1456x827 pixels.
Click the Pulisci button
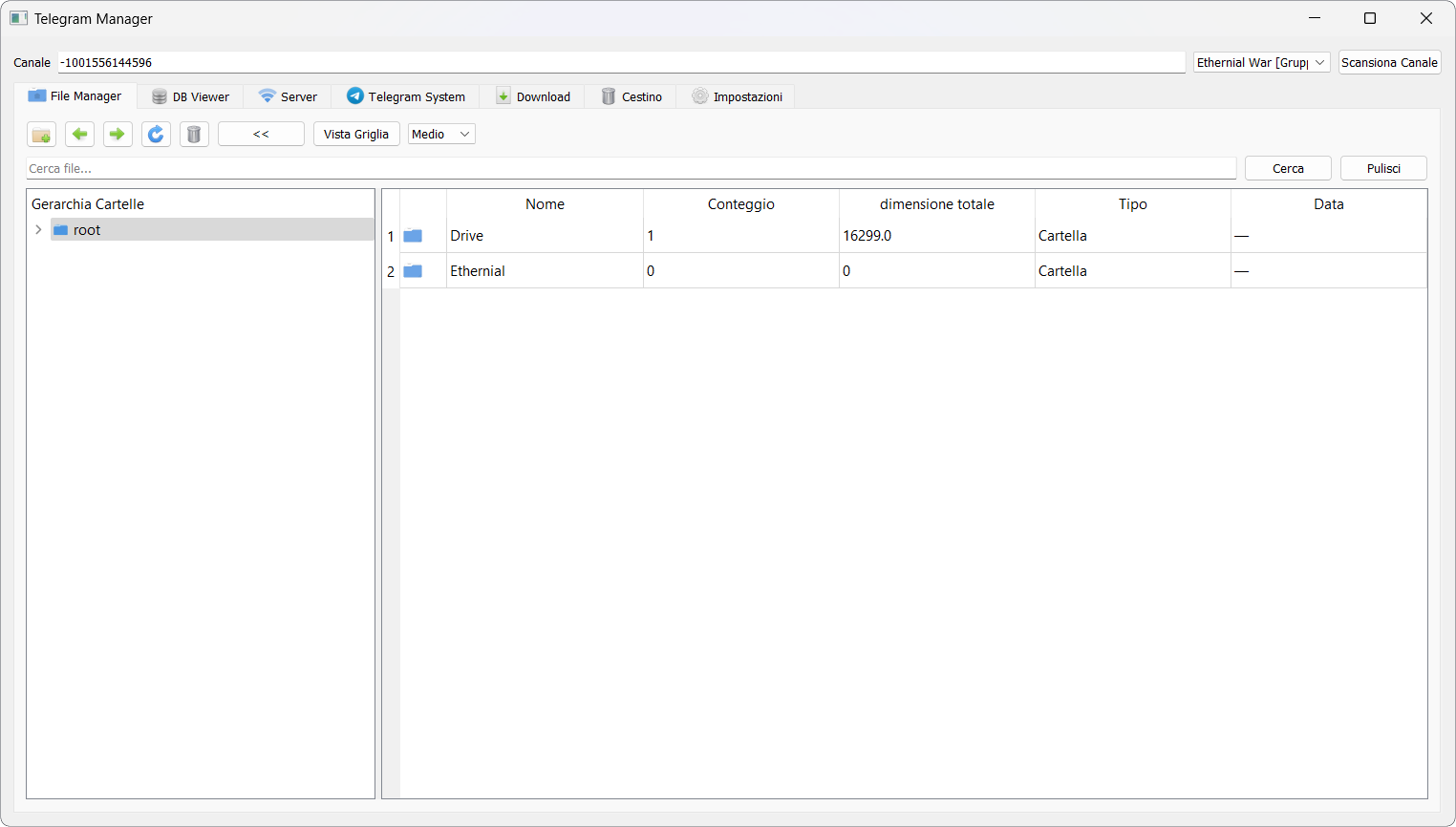point(1383,168)
